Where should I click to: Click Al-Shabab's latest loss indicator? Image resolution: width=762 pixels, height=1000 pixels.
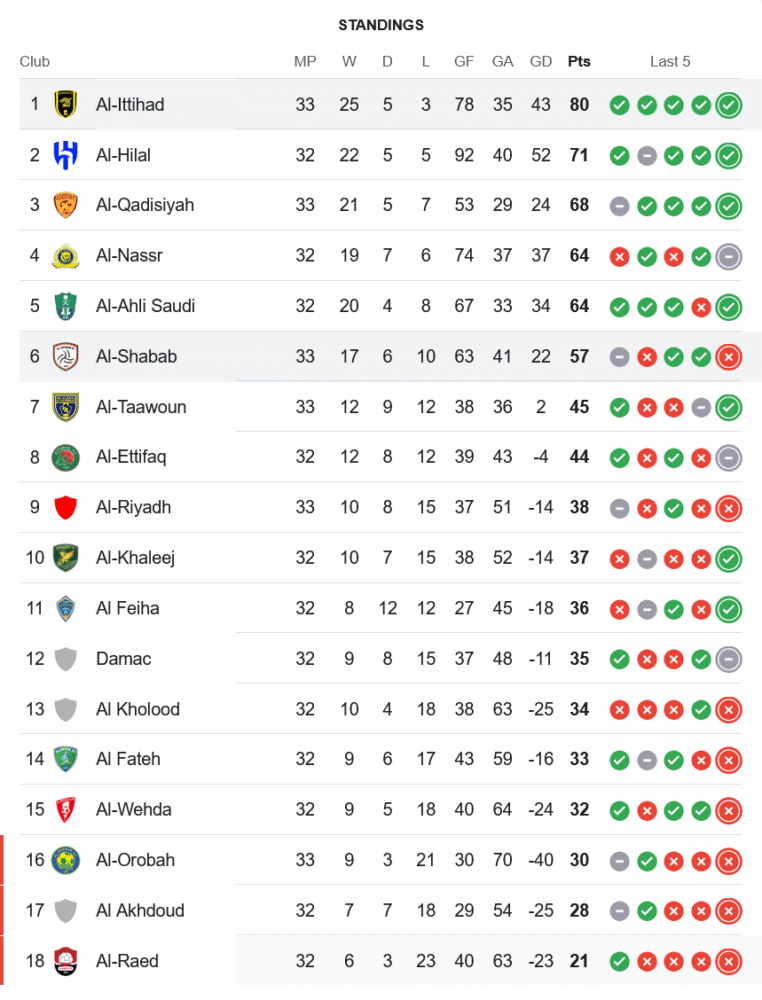coord(729,356)
